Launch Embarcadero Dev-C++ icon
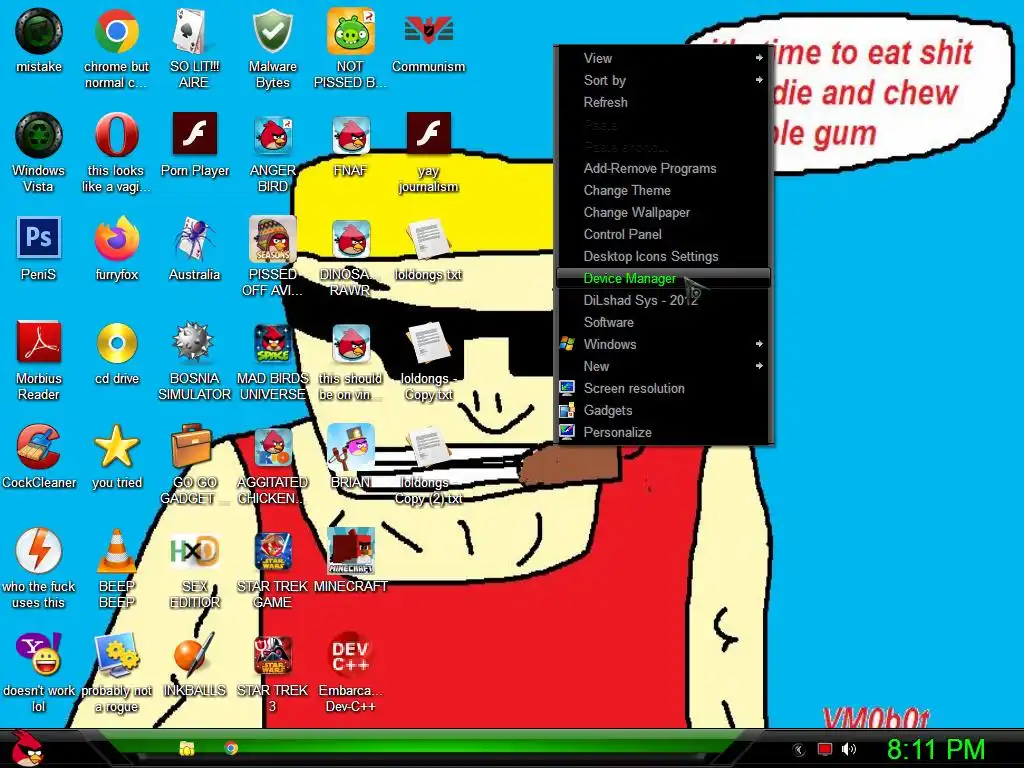 (351, 654)
